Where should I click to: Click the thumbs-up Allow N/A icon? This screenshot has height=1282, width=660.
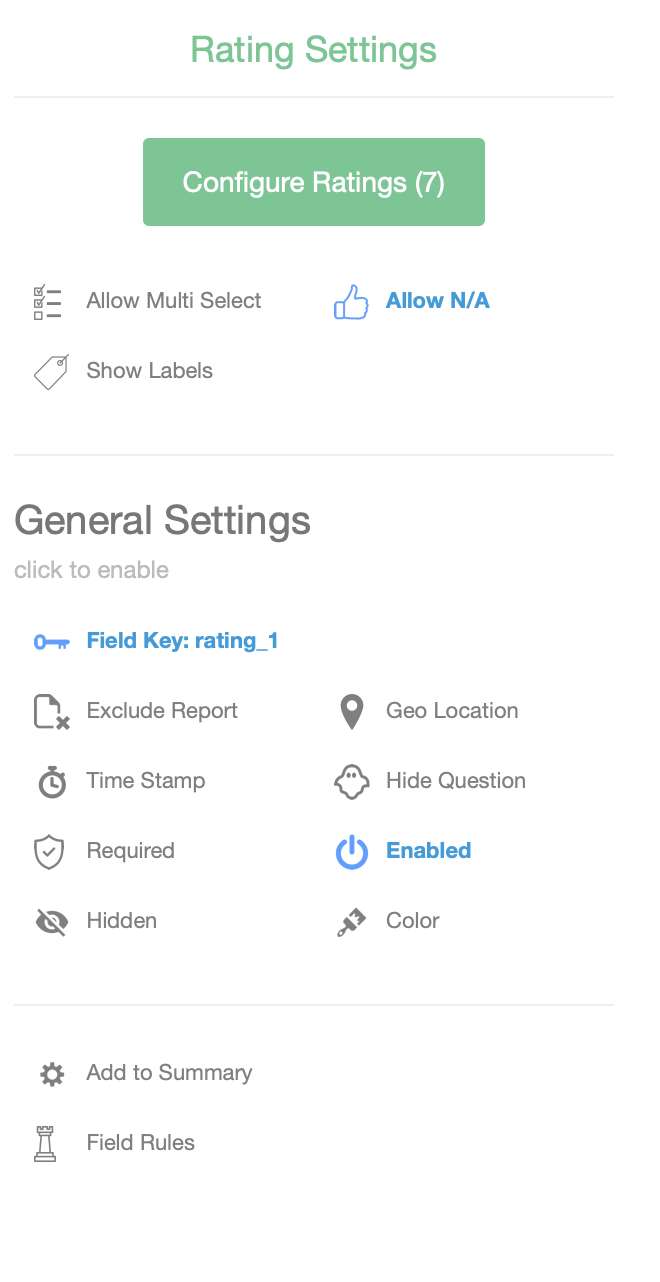coord(351,302)
